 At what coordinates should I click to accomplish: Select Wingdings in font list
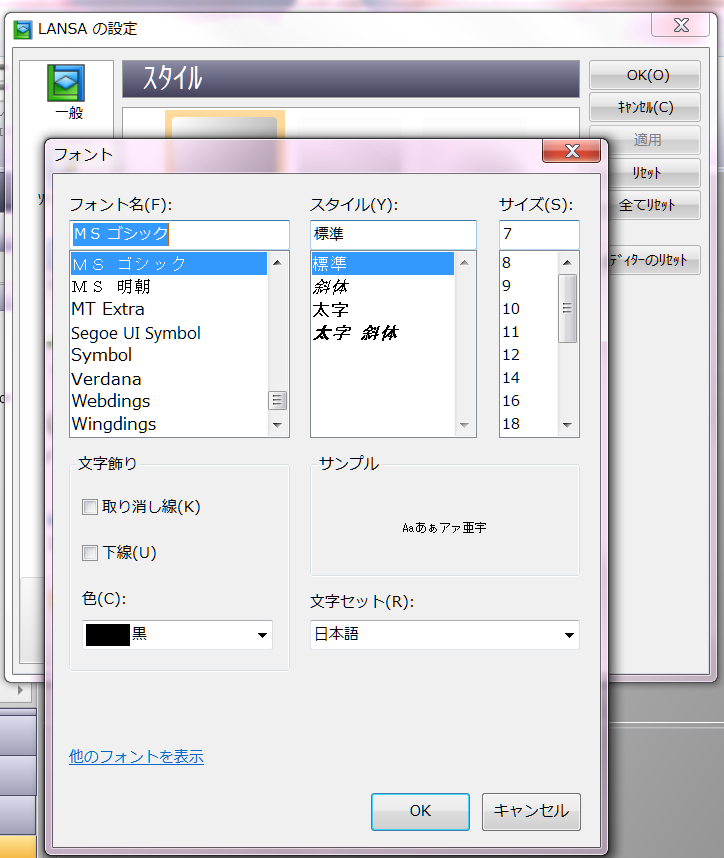[x=169, y=424]
